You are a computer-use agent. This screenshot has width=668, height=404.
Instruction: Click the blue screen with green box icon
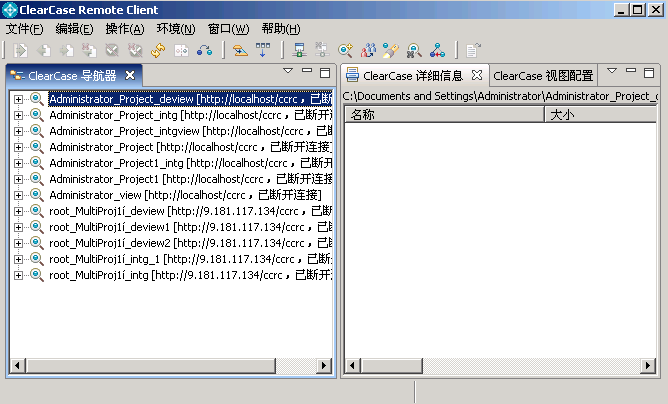[x=299, y=50]
